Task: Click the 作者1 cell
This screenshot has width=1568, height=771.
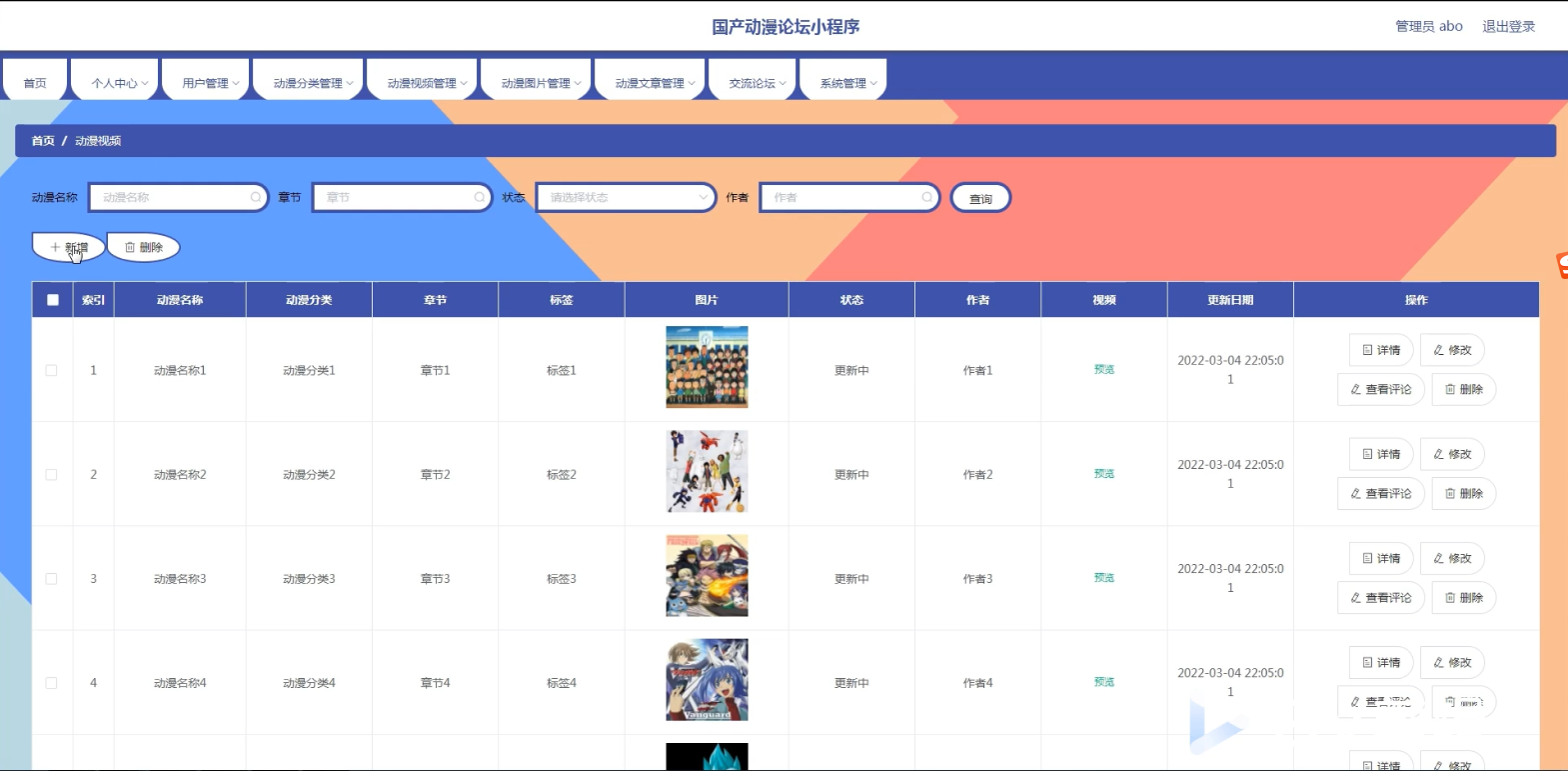Action: 978,371
